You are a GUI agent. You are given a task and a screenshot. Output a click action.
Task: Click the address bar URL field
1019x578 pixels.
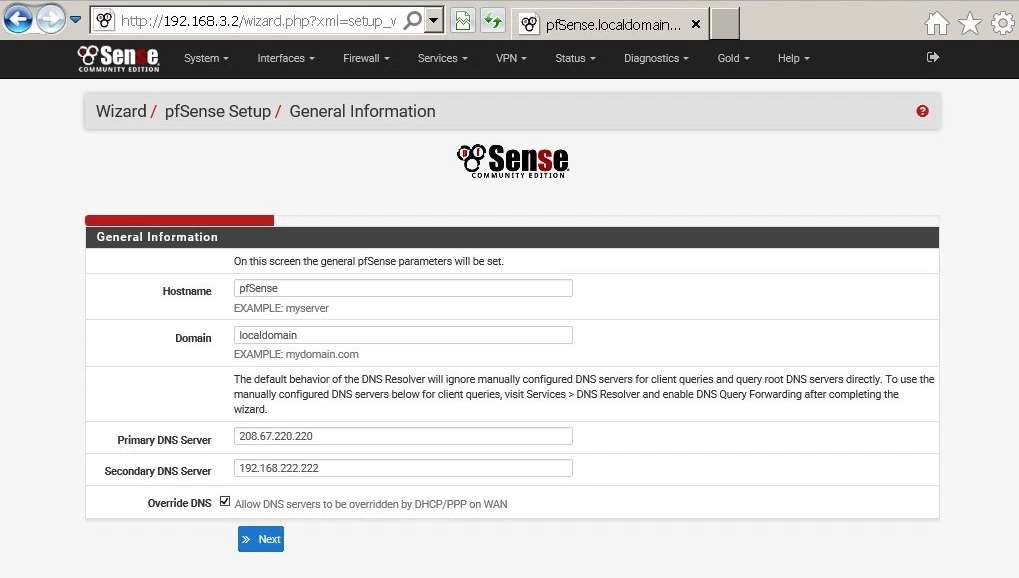pos(258,21)
